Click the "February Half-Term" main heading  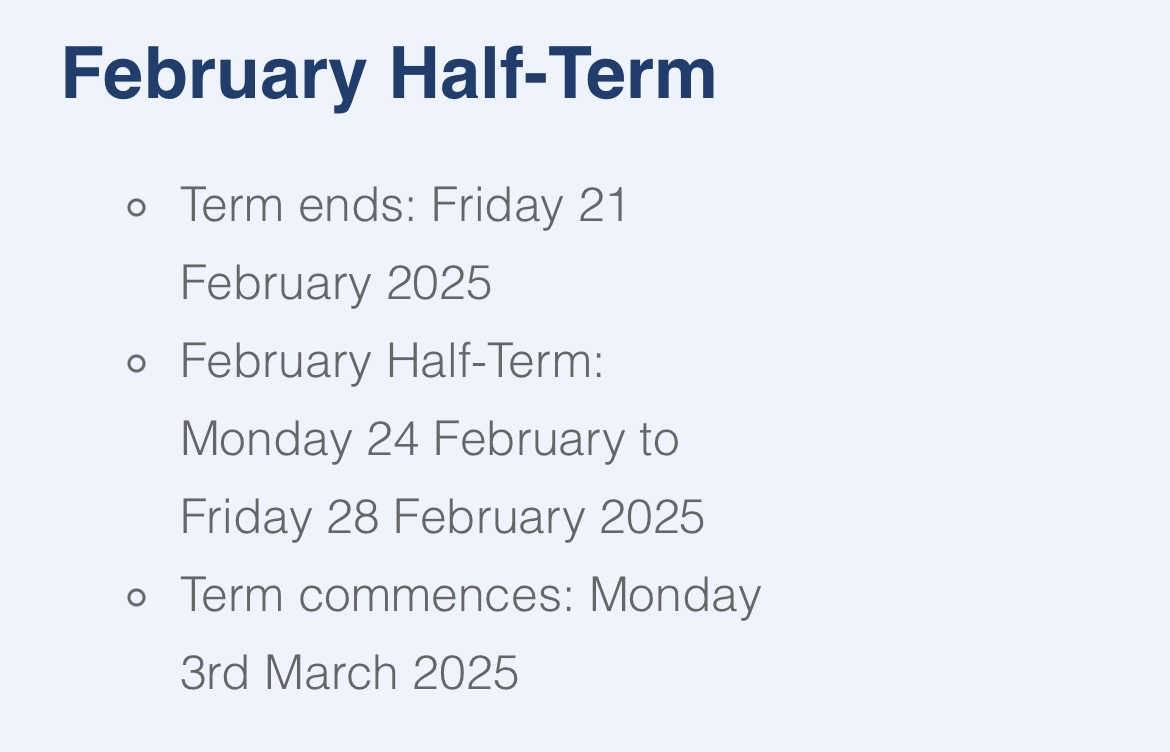(388, 73)
